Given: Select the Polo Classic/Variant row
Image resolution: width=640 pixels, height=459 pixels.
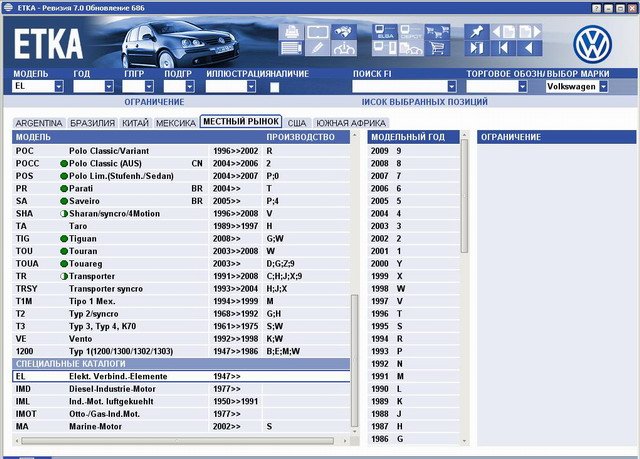Looking at the screenshot, I should coord(181,151).
